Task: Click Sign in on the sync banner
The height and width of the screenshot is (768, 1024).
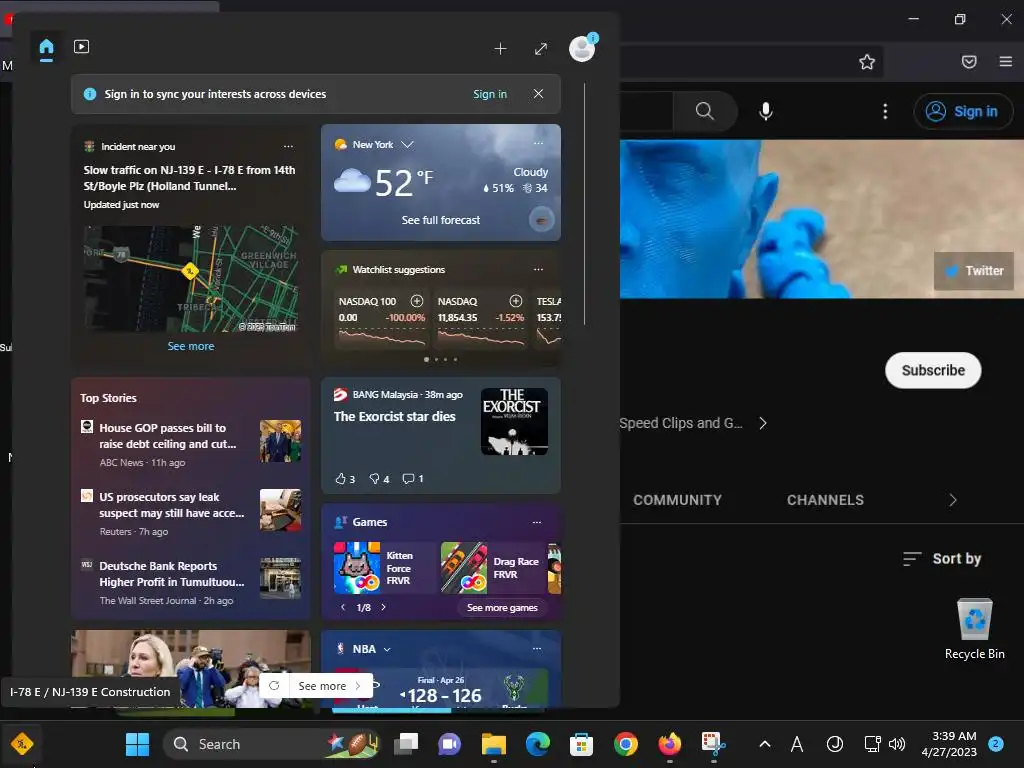Action: click(490, 94)
